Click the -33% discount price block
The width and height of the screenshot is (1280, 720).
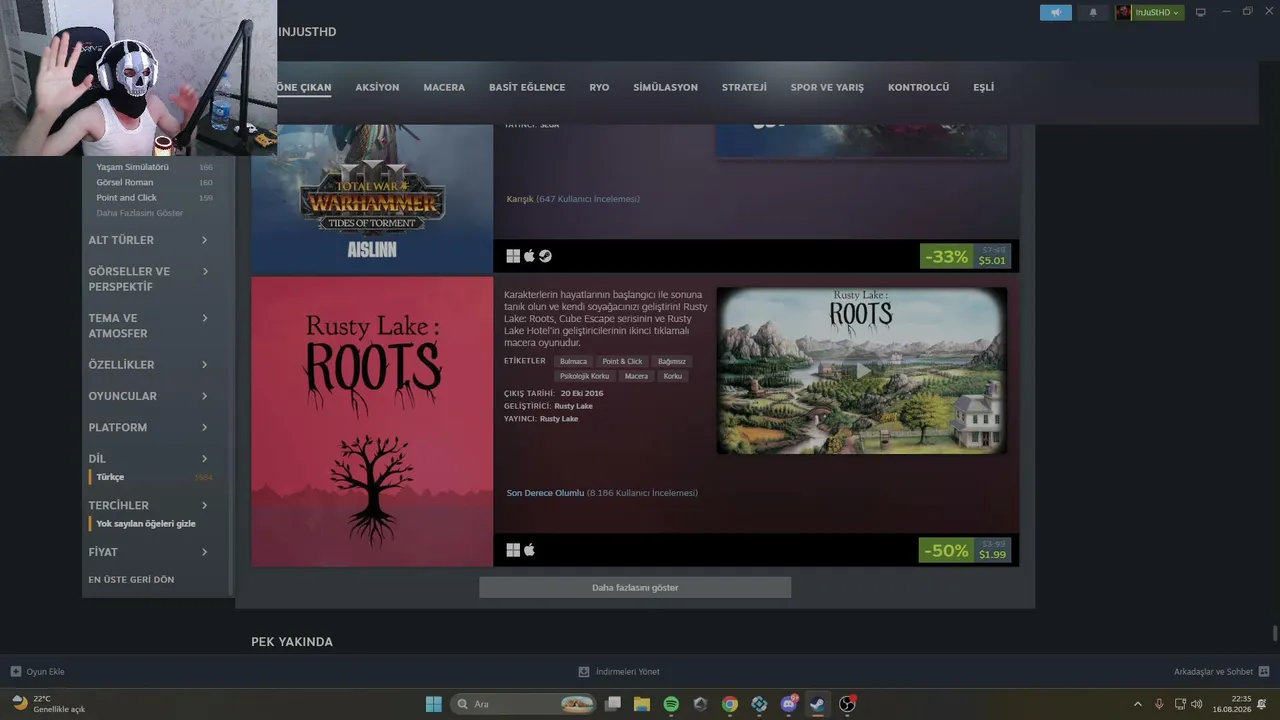coord(965,257)
